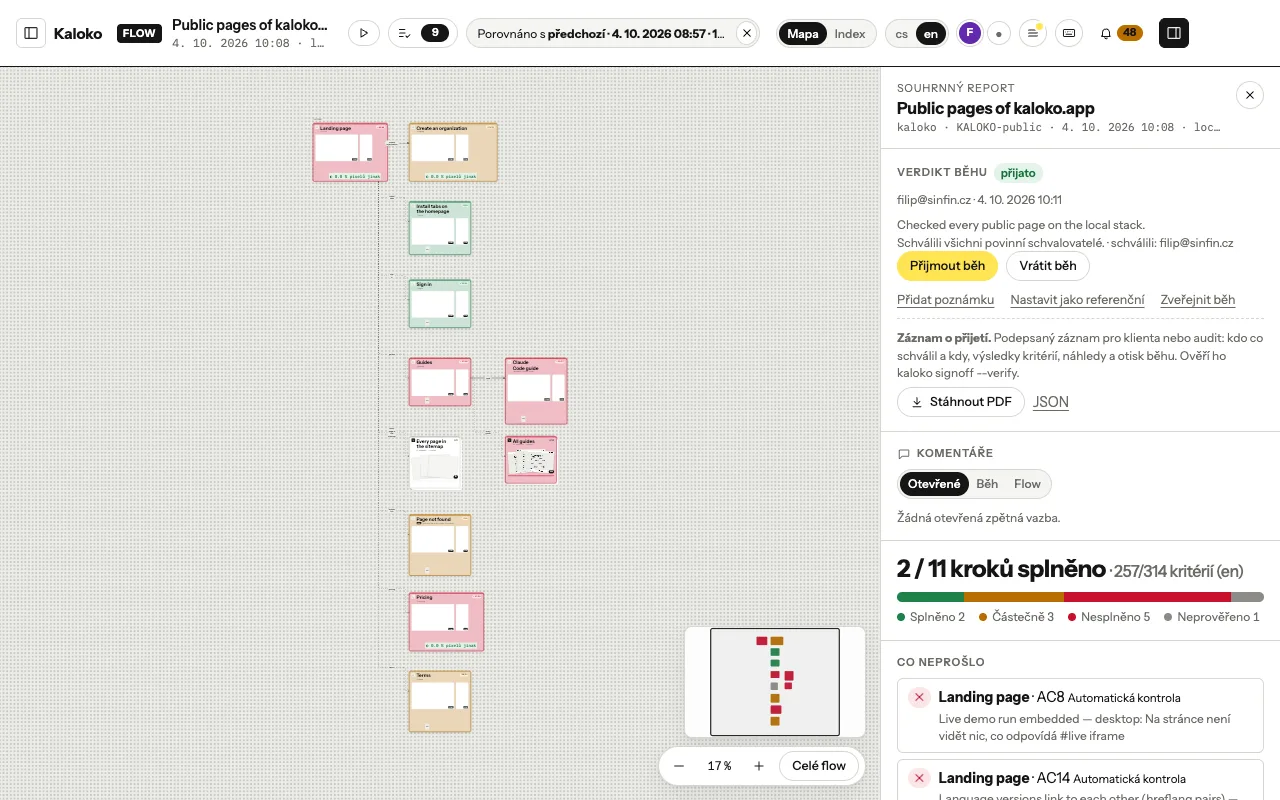Clear the comparison with previous run

pos(746,33)
